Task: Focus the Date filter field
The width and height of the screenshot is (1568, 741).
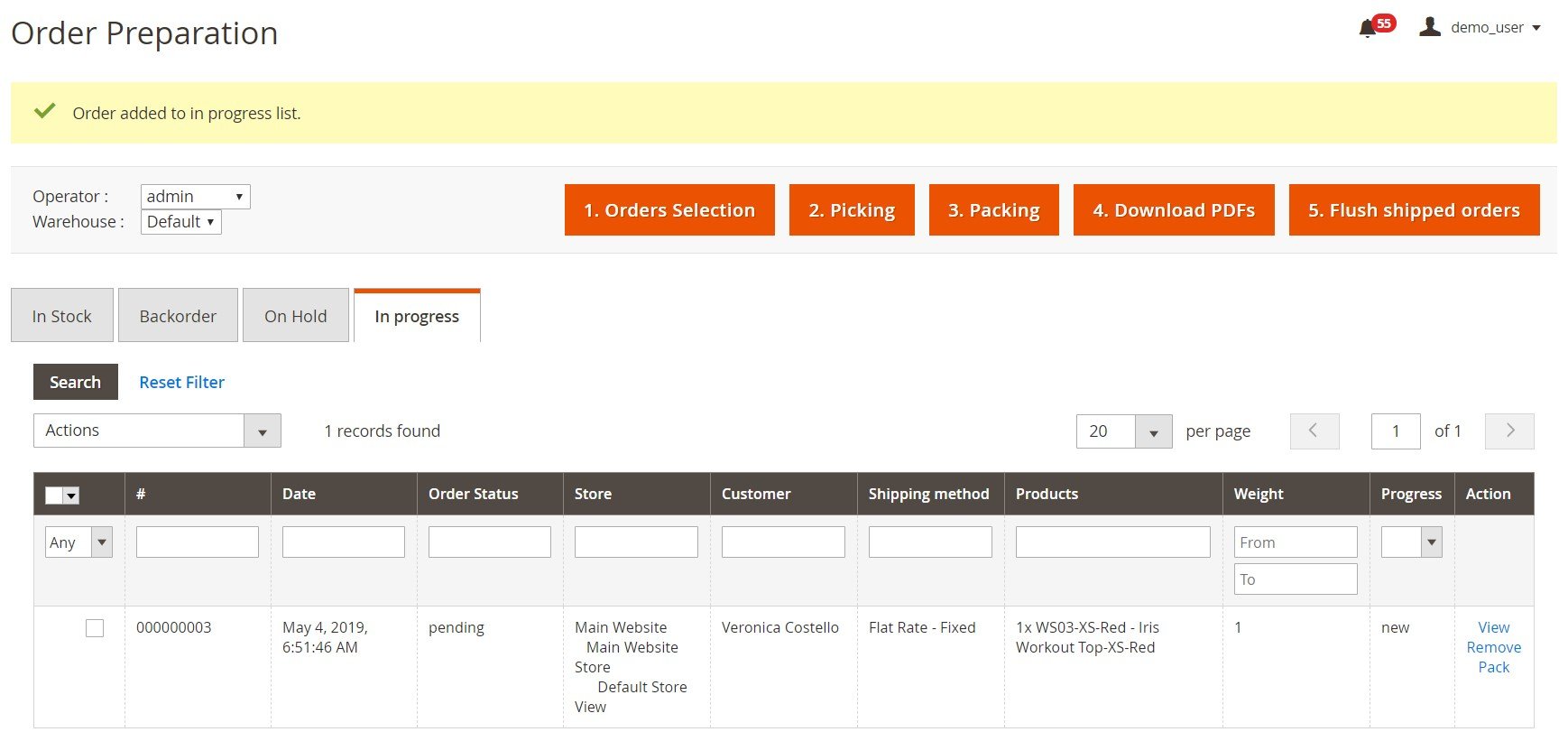Action: pos(344,542)
